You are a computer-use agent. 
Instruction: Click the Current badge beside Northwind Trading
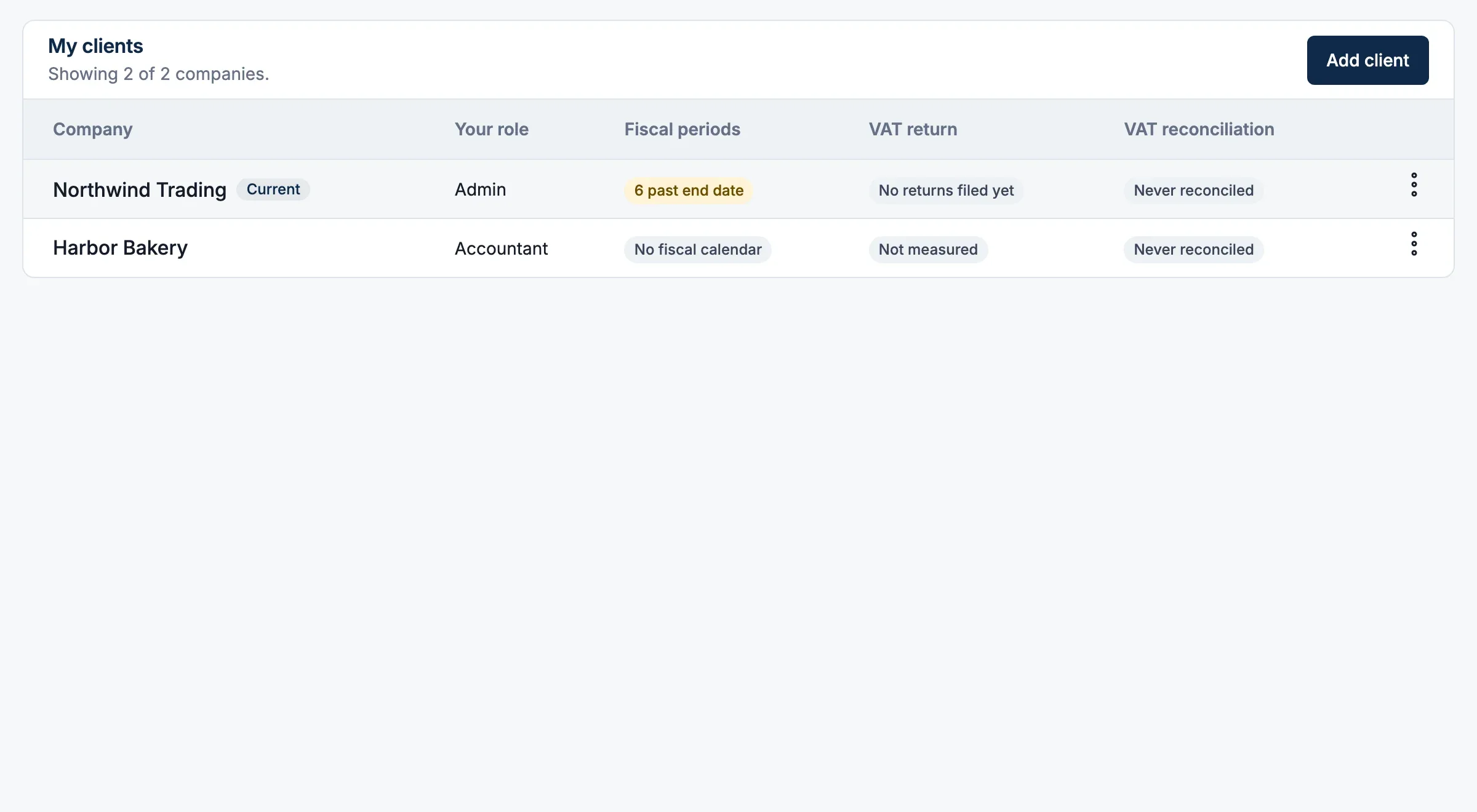tap(273, 189)
